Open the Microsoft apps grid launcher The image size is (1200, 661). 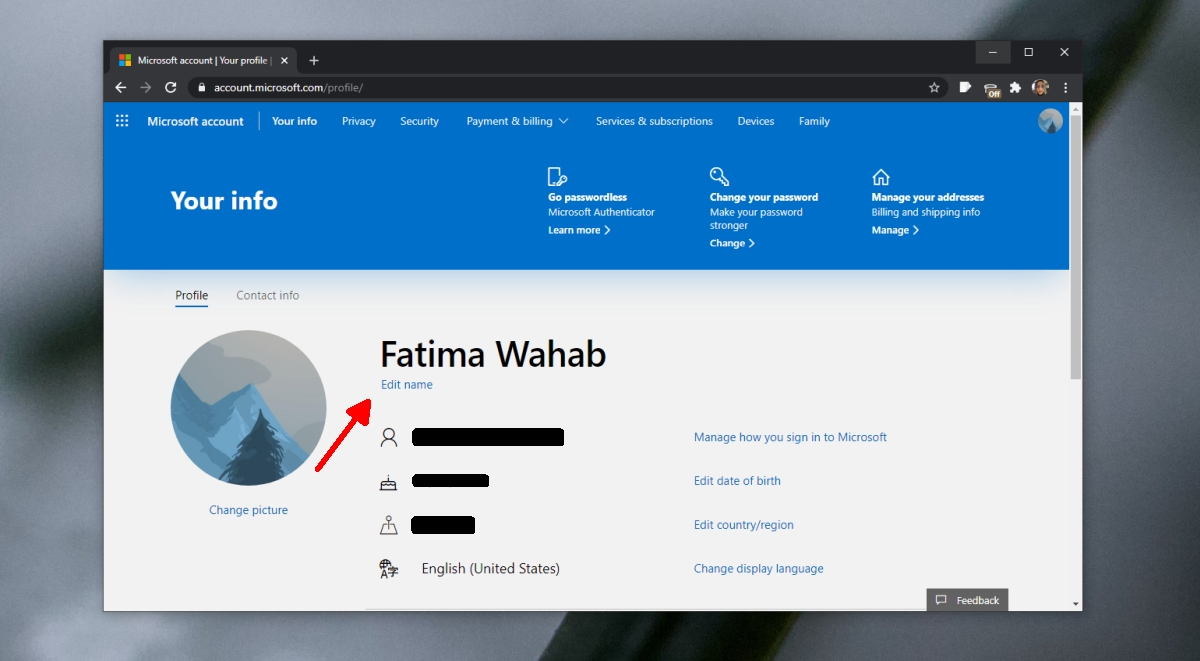pyautogui.click(x=122, y=121)
